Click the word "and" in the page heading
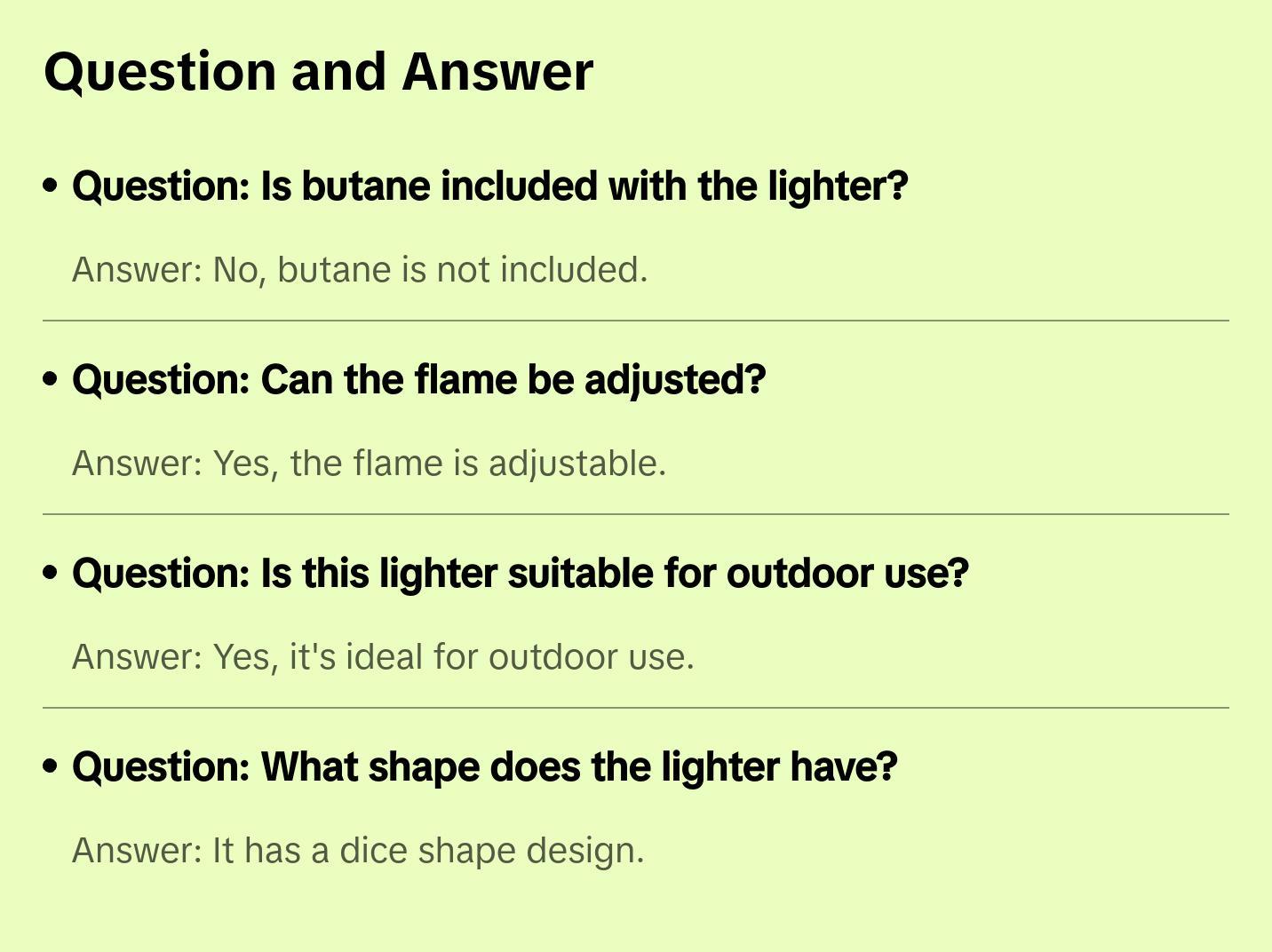Viewport: 1272px width, 952px height. click(338, 72)
